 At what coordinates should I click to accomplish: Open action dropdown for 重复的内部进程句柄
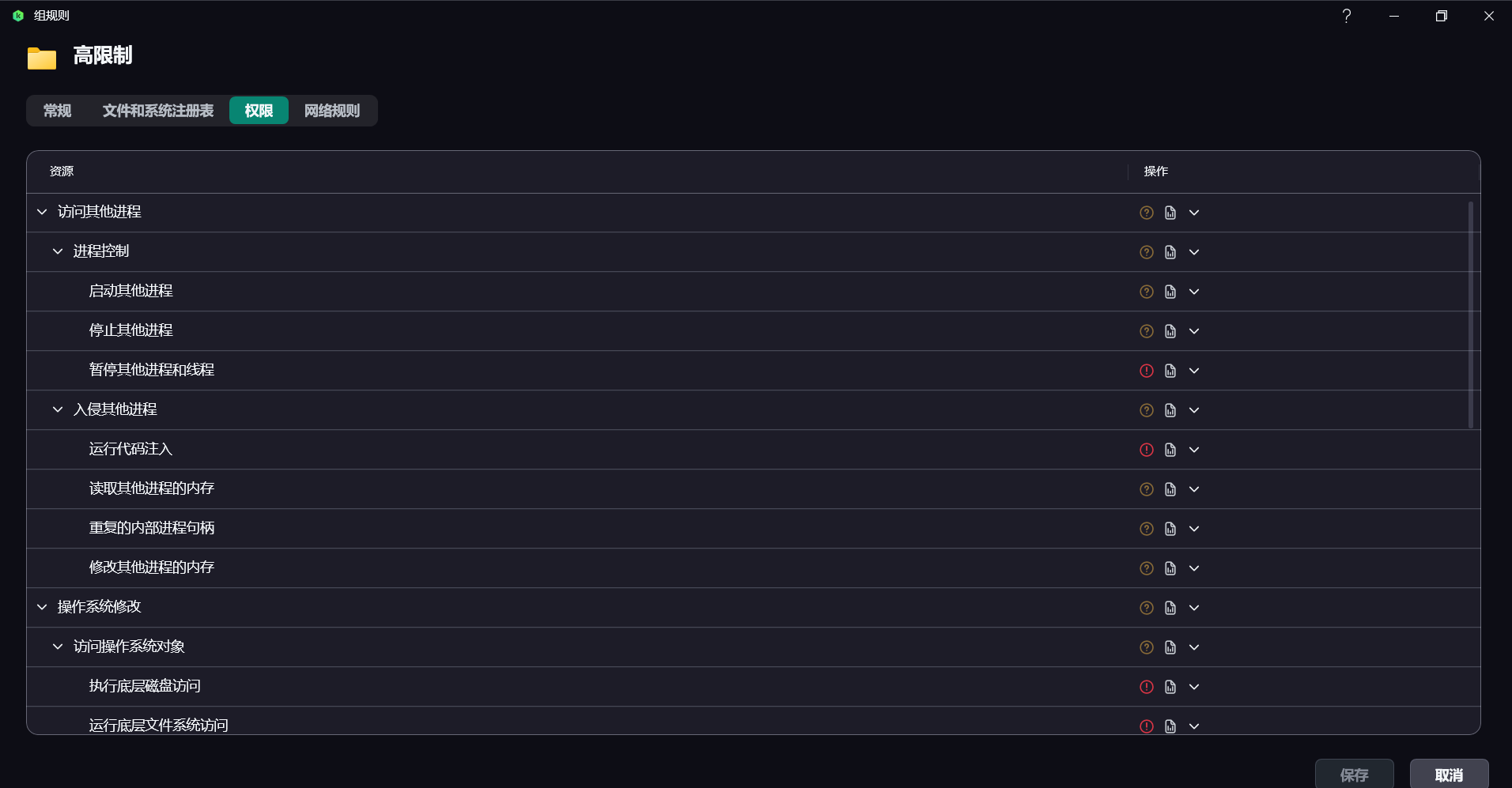[x=1194, y=529]
